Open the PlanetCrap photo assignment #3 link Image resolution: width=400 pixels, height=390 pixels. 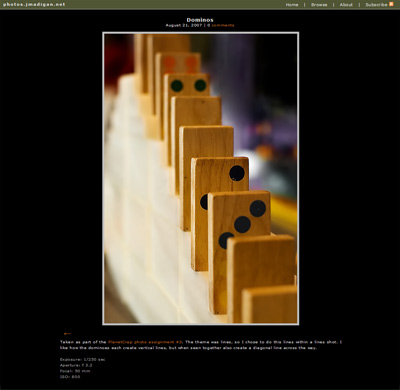[145, 342]
